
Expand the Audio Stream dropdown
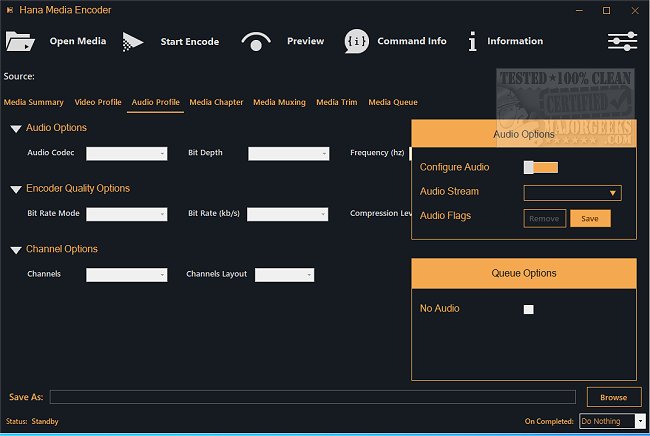coord(572,193)
